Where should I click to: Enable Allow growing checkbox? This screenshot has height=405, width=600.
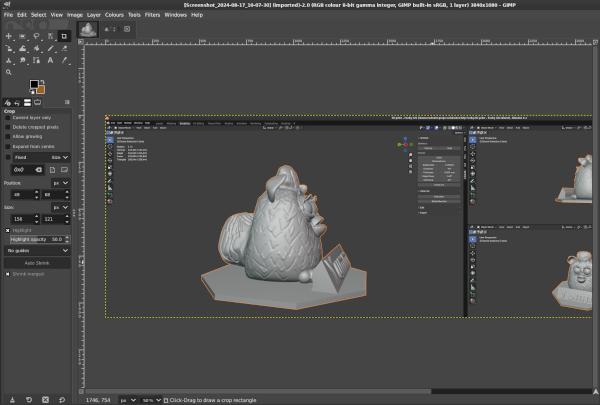(x=8, y=137)
